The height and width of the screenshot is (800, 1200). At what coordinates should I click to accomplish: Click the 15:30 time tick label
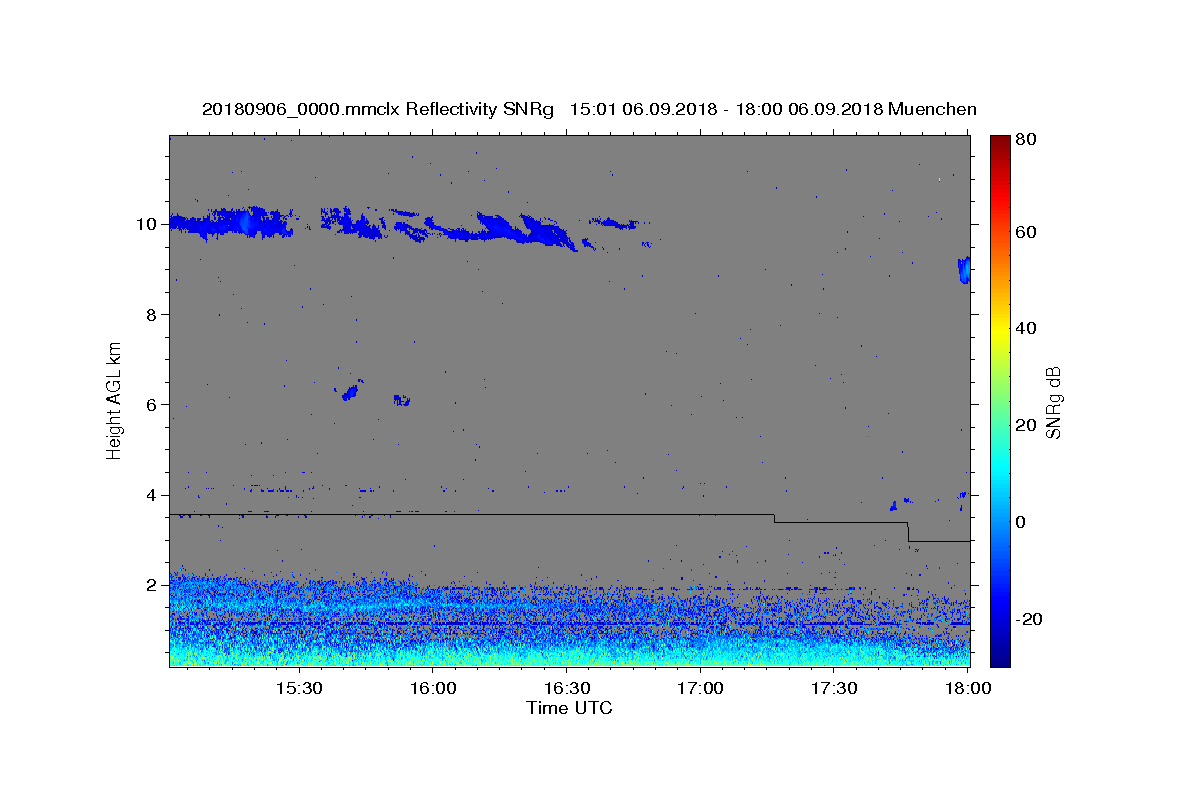(x=298, y=689)
